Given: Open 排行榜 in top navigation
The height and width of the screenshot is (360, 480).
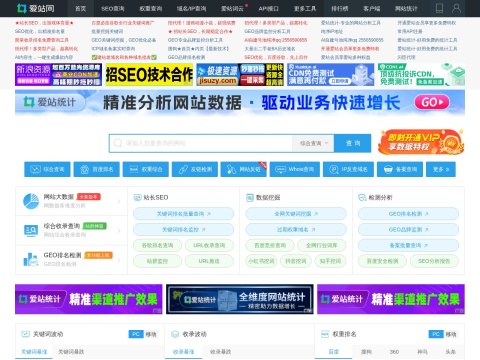Looking at the screenshot, I should click(x=340, y=8).
